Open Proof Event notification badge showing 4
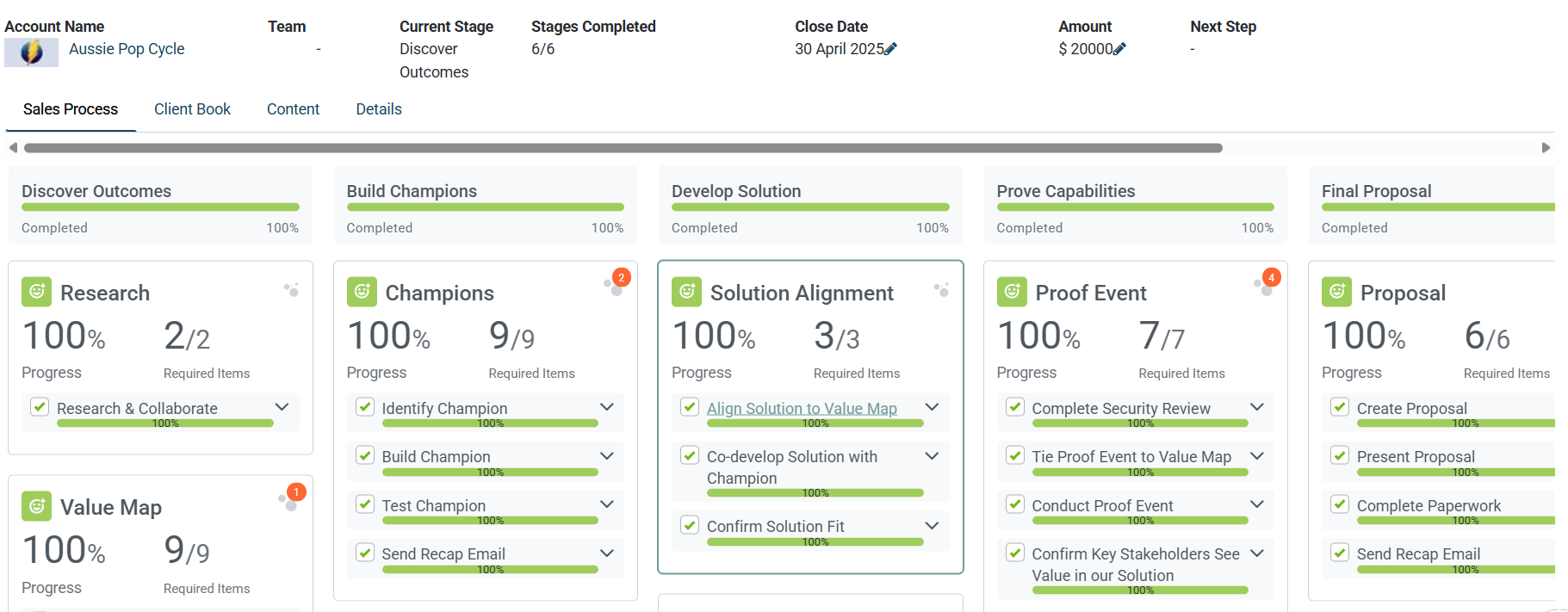This screenshot has height=612, width=1568. click(x=1271, y=277)
